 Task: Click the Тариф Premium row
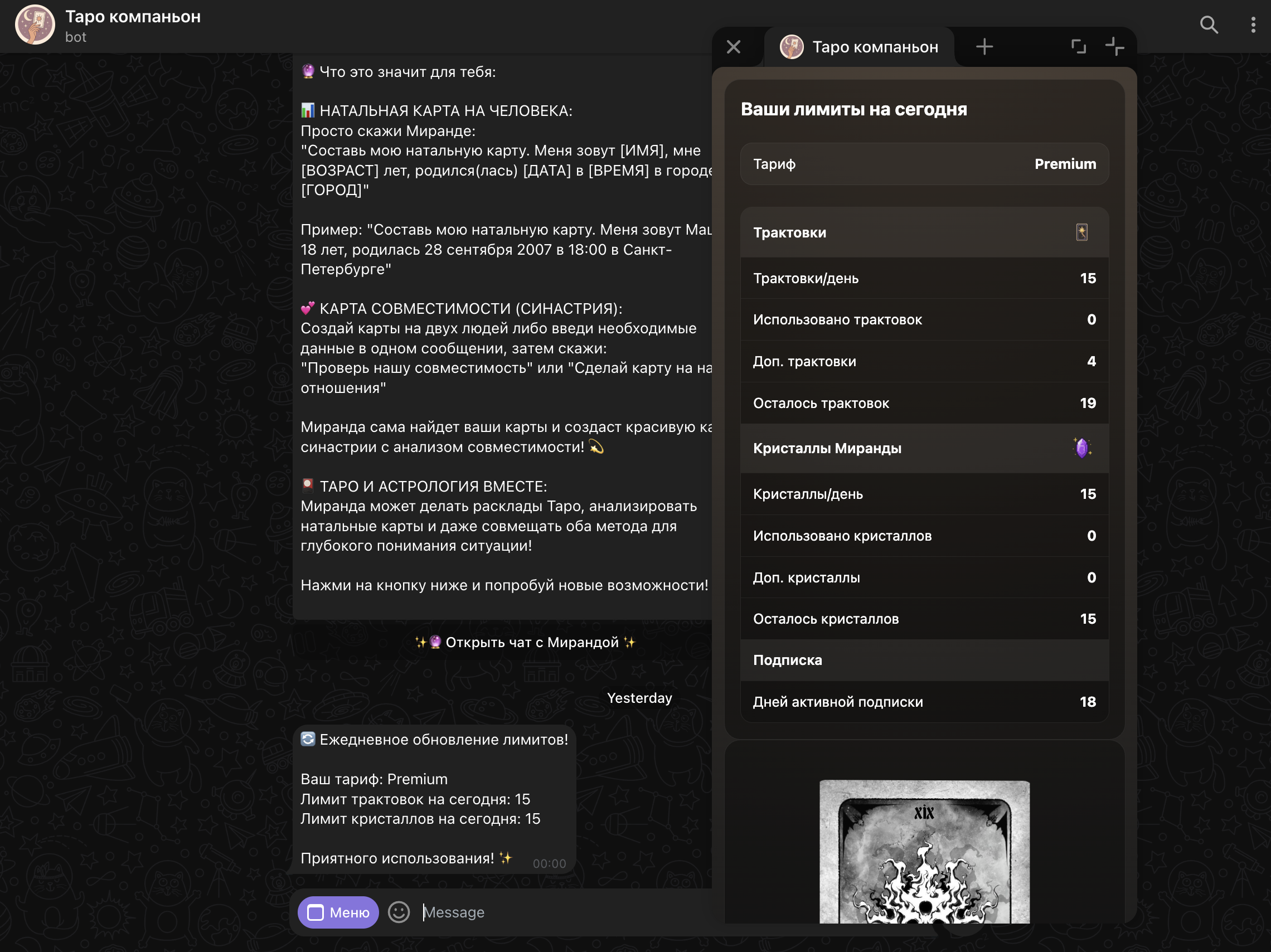tap(924, 164)
